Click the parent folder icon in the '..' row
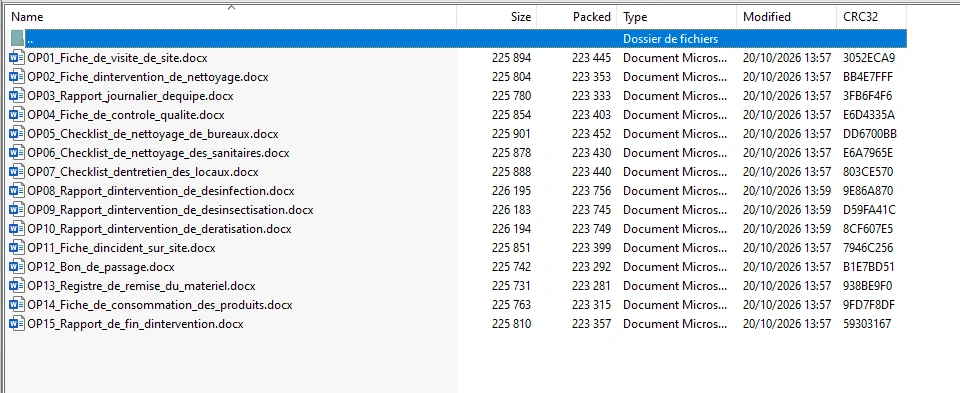This screenshot has width=960, height=393. point(17,39)
